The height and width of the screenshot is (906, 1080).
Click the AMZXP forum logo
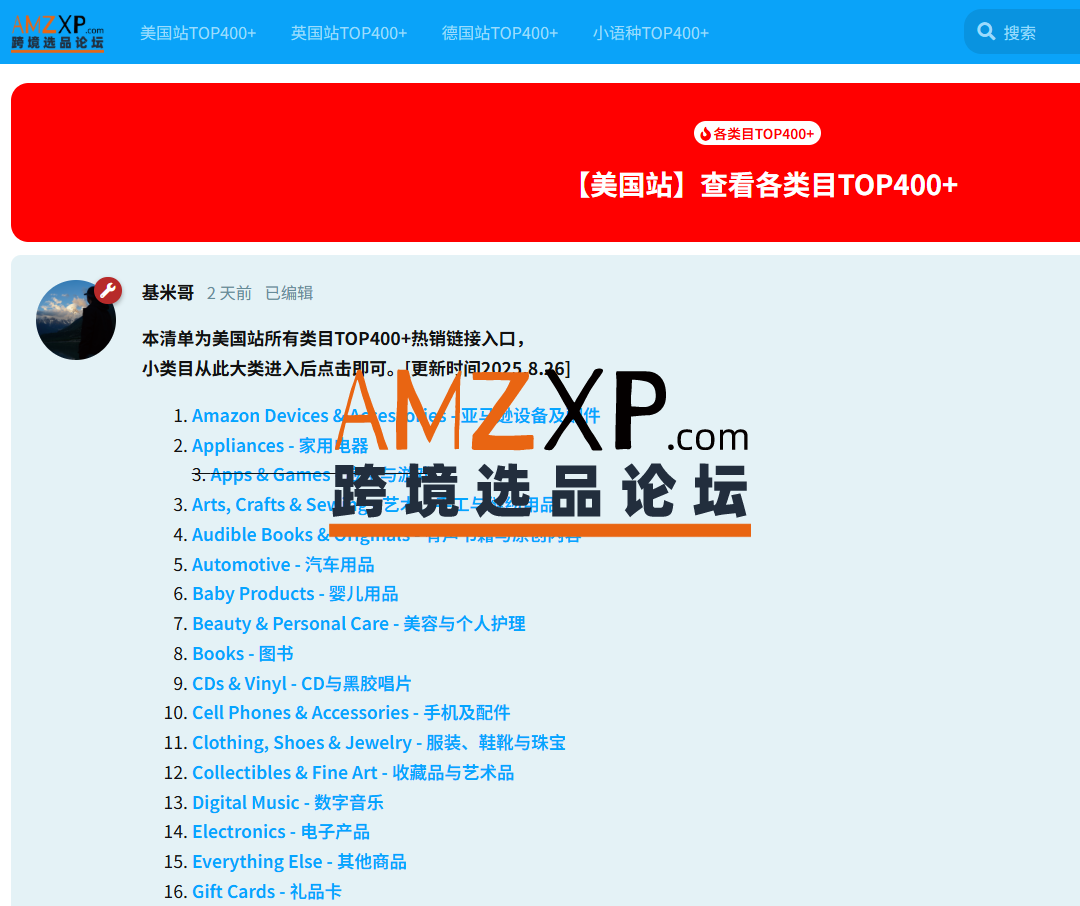point(57,32)
